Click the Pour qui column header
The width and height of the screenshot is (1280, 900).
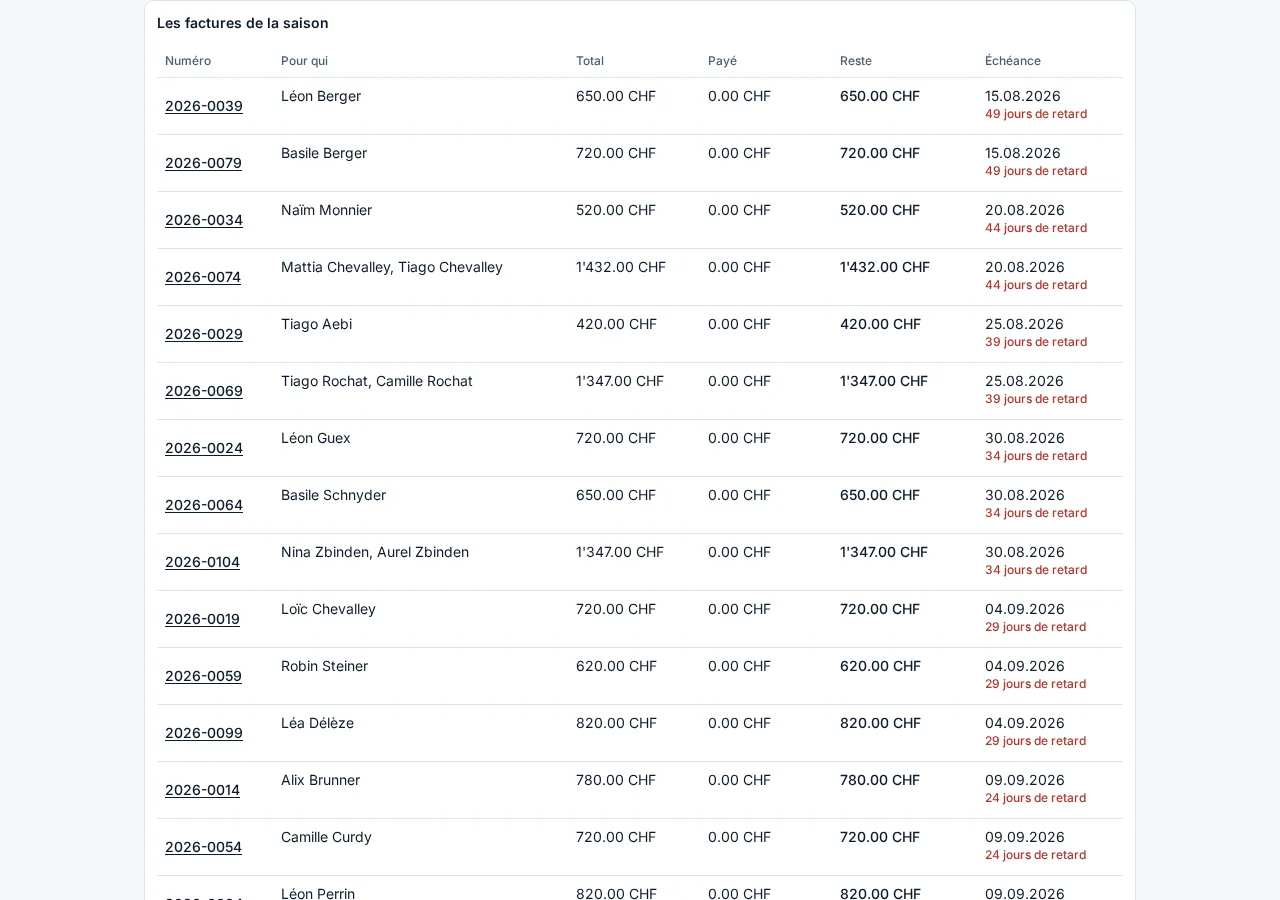[x=304, y=61]
